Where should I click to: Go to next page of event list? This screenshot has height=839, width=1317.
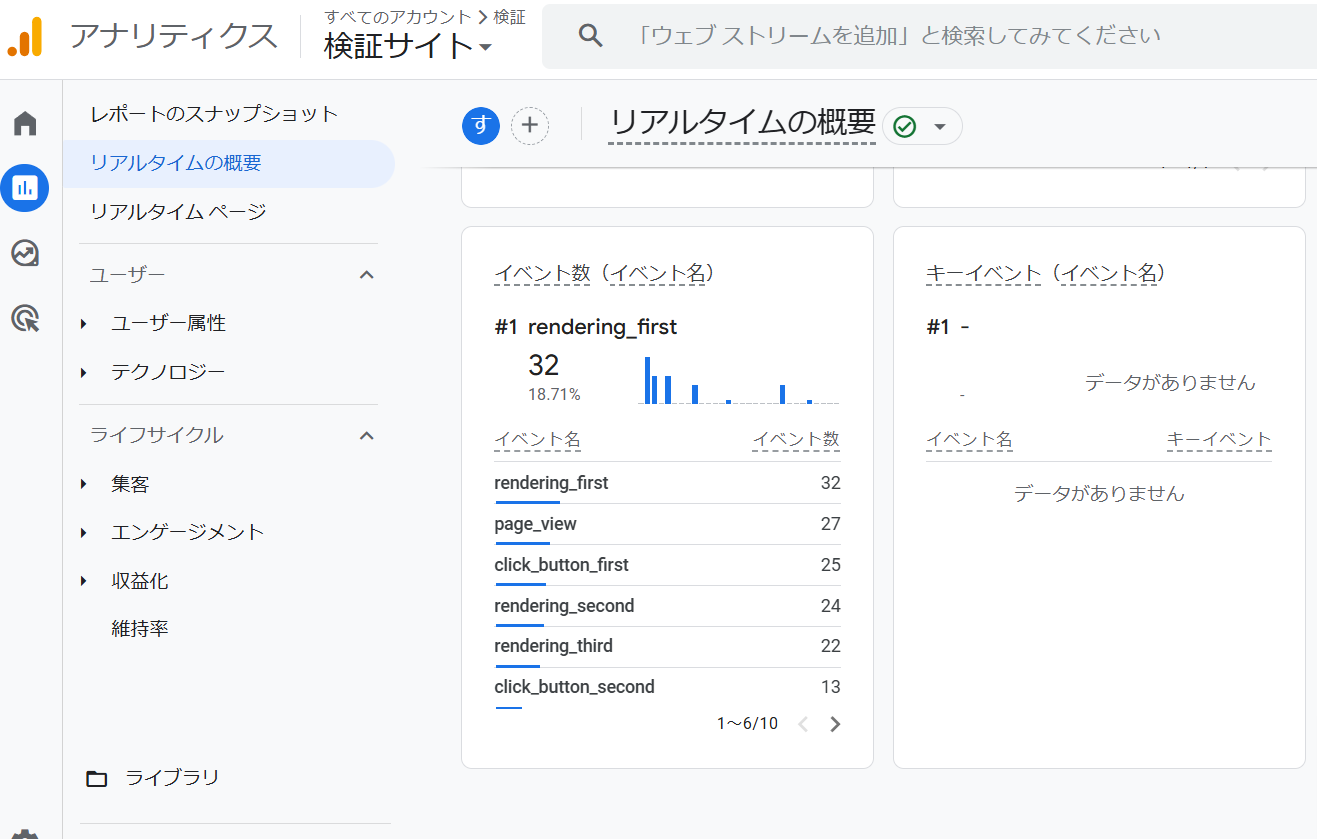pos(836,724)
